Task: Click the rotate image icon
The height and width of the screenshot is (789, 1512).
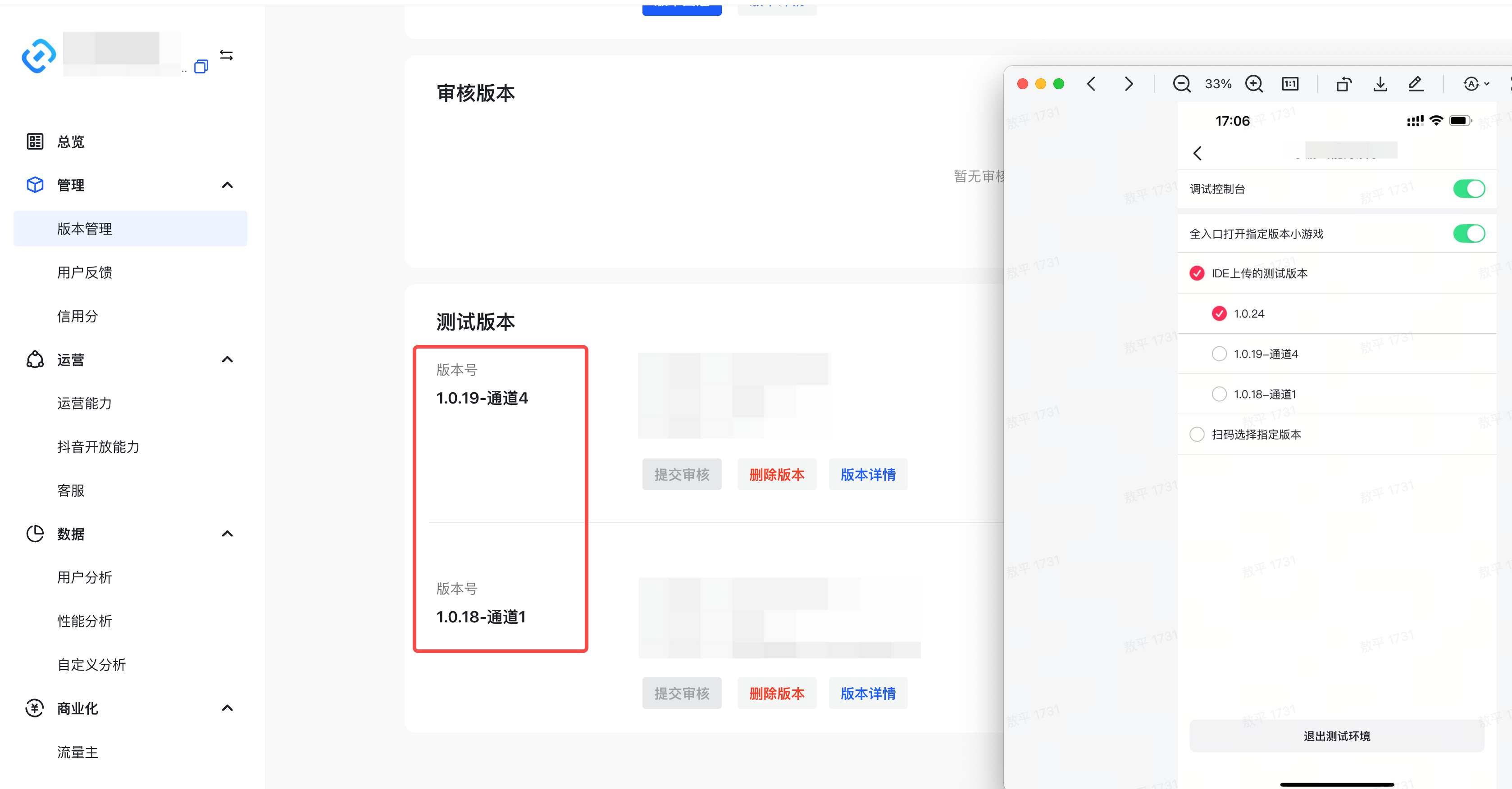Action: [x=1343, y=84]
